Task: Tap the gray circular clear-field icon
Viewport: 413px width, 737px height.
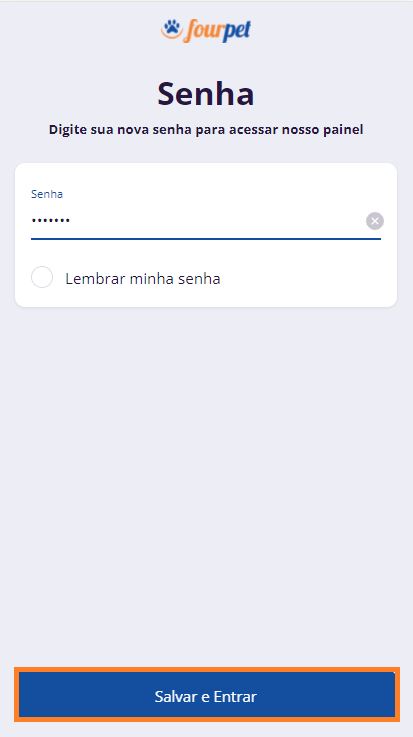Action: (375, 221)
